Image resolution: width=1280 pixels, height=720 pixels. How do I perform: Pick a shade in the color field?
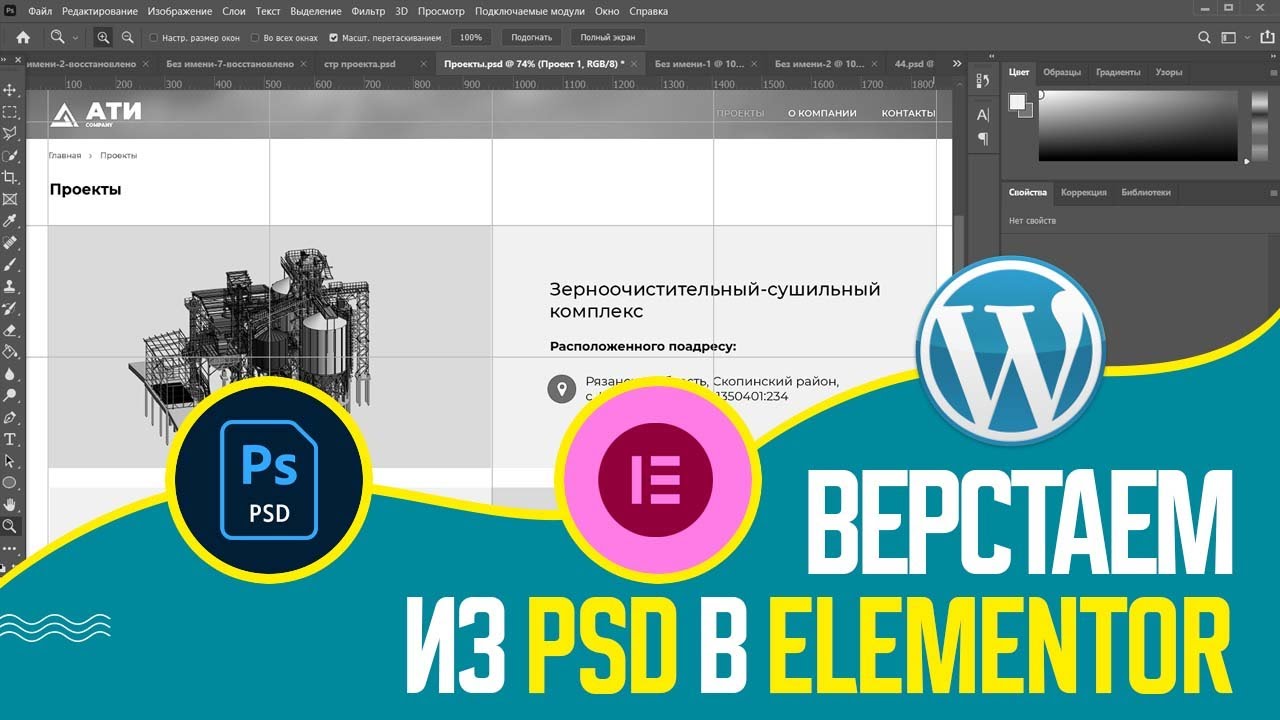coord(1138,125)
